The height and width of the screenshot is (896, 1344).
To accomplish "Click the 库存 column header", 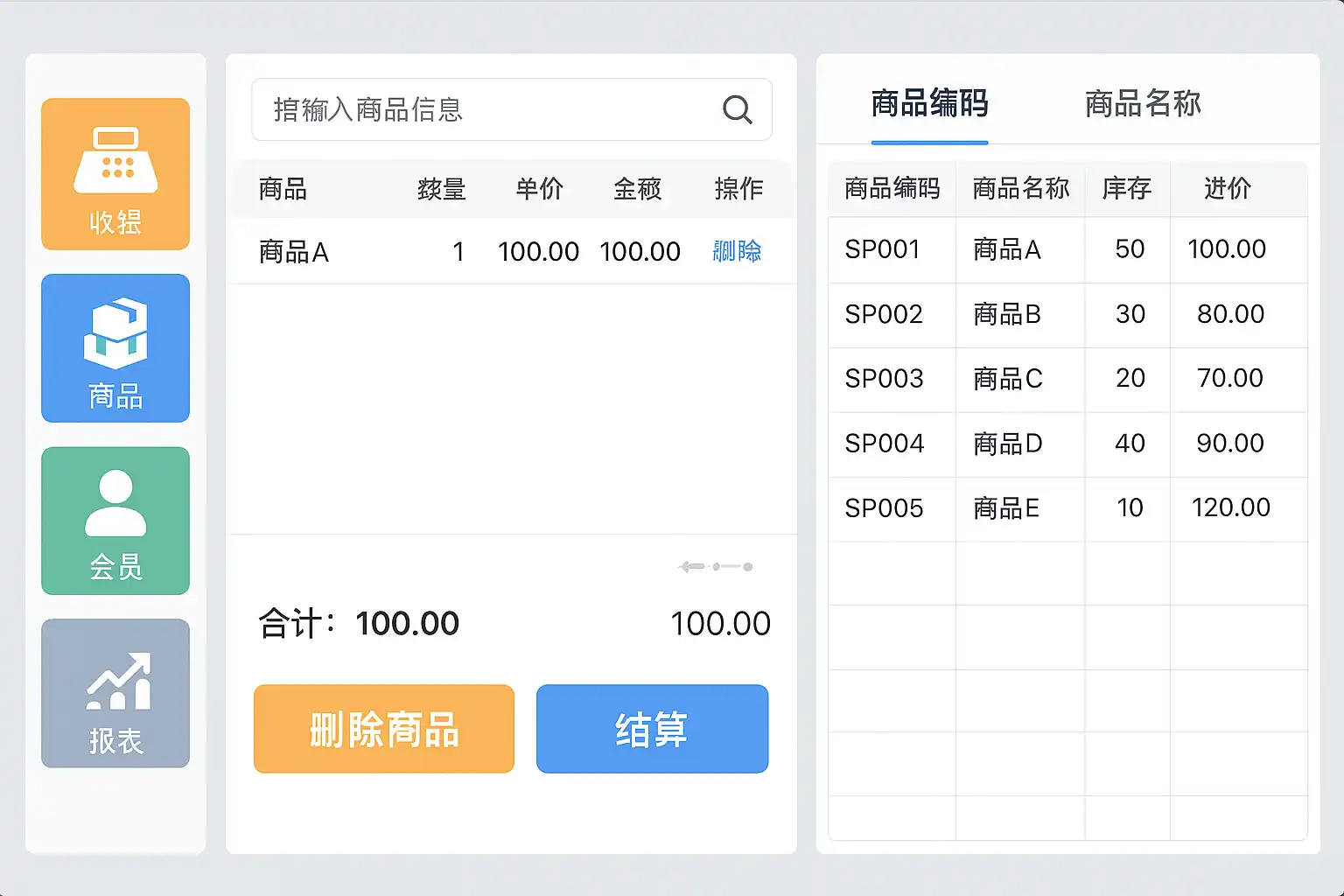I will pyautogui.click(x=1127, y=188).
